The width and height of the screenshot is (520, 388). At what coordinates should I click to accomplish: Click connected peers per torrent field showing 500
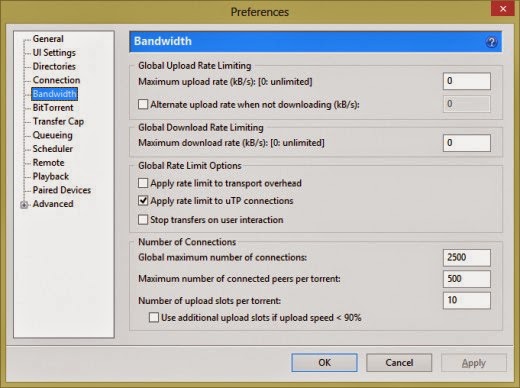coord(467,279)
